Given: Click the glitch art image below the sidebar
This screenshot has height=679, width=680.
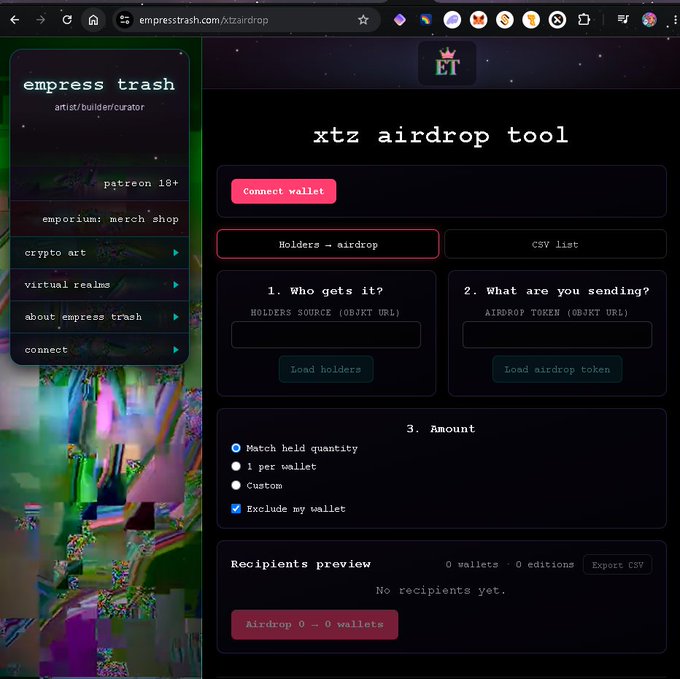Looking at the screenshot, I should click(x=100, y=520).
